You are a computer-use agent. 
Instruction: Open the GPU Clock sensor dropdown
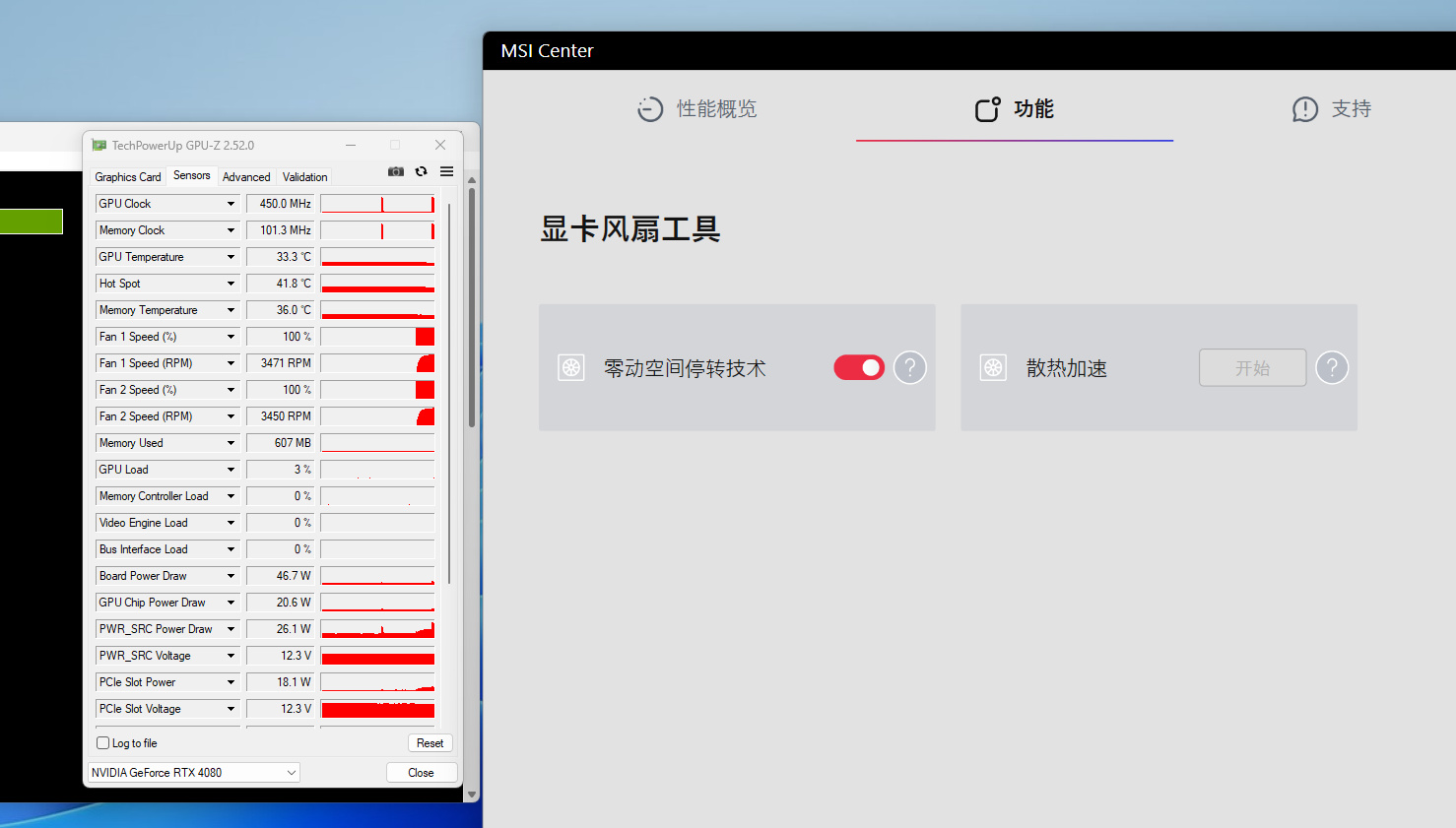(x=231, y=204)
